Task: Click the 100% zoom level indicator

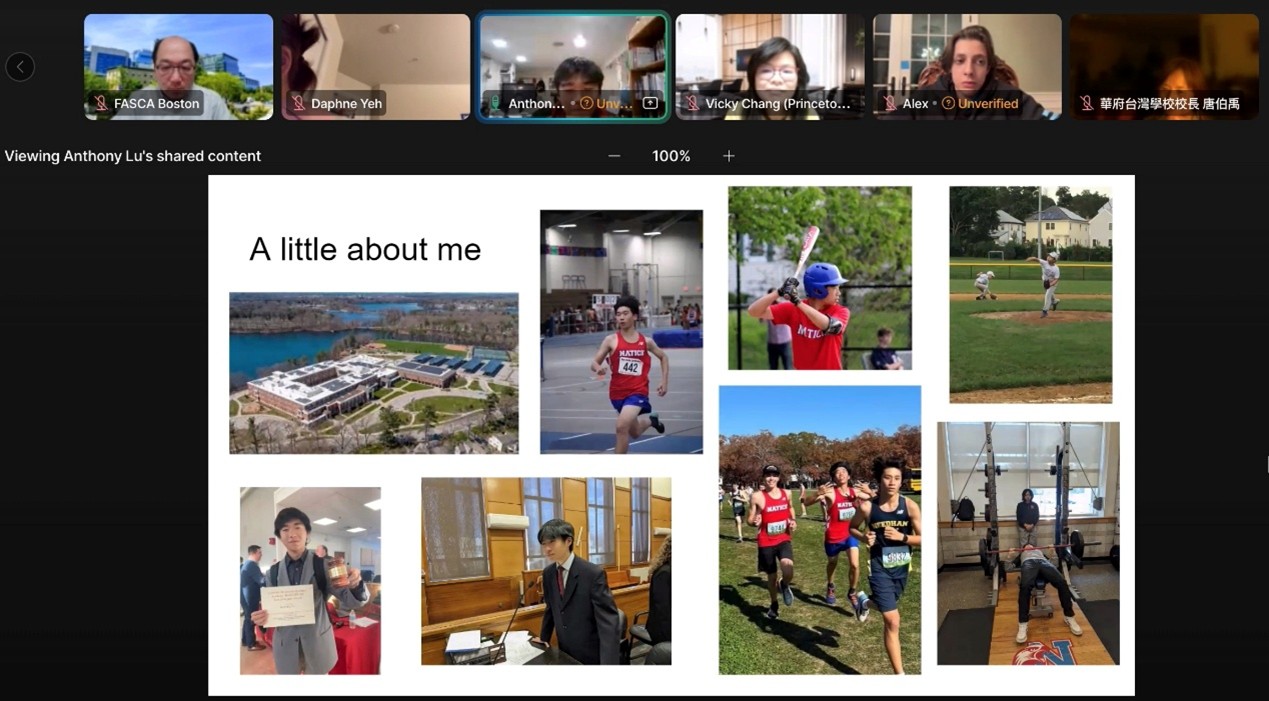Action: [671, 156]
